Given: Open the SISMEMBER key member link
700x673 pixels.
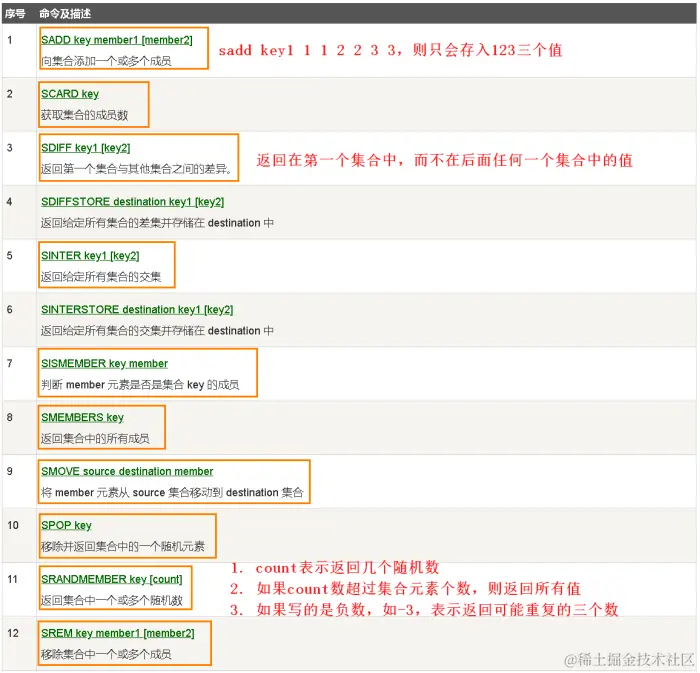Looking at the screenshot, I should click(104, 364).
